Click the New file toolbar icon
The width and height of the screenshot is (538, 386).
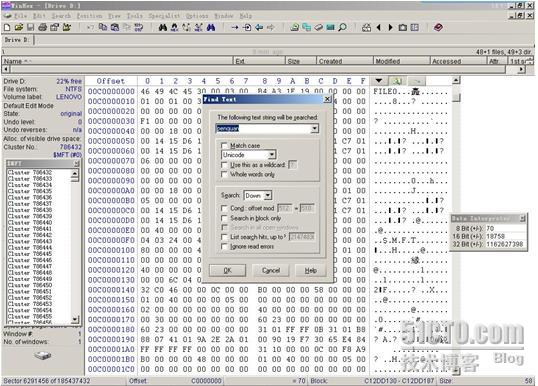[7, 27]
